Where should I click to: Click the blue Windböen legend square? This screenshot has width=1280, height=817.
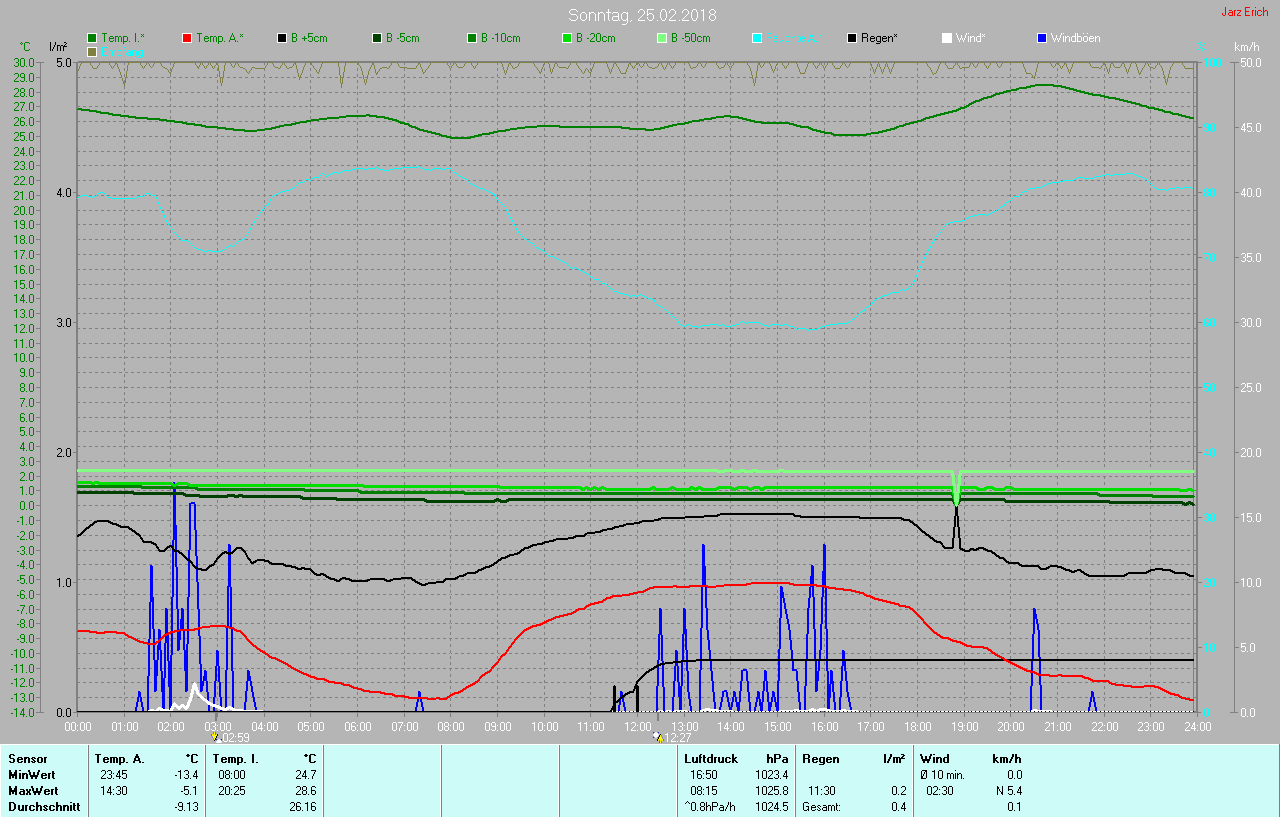[x=1041, y=38]
